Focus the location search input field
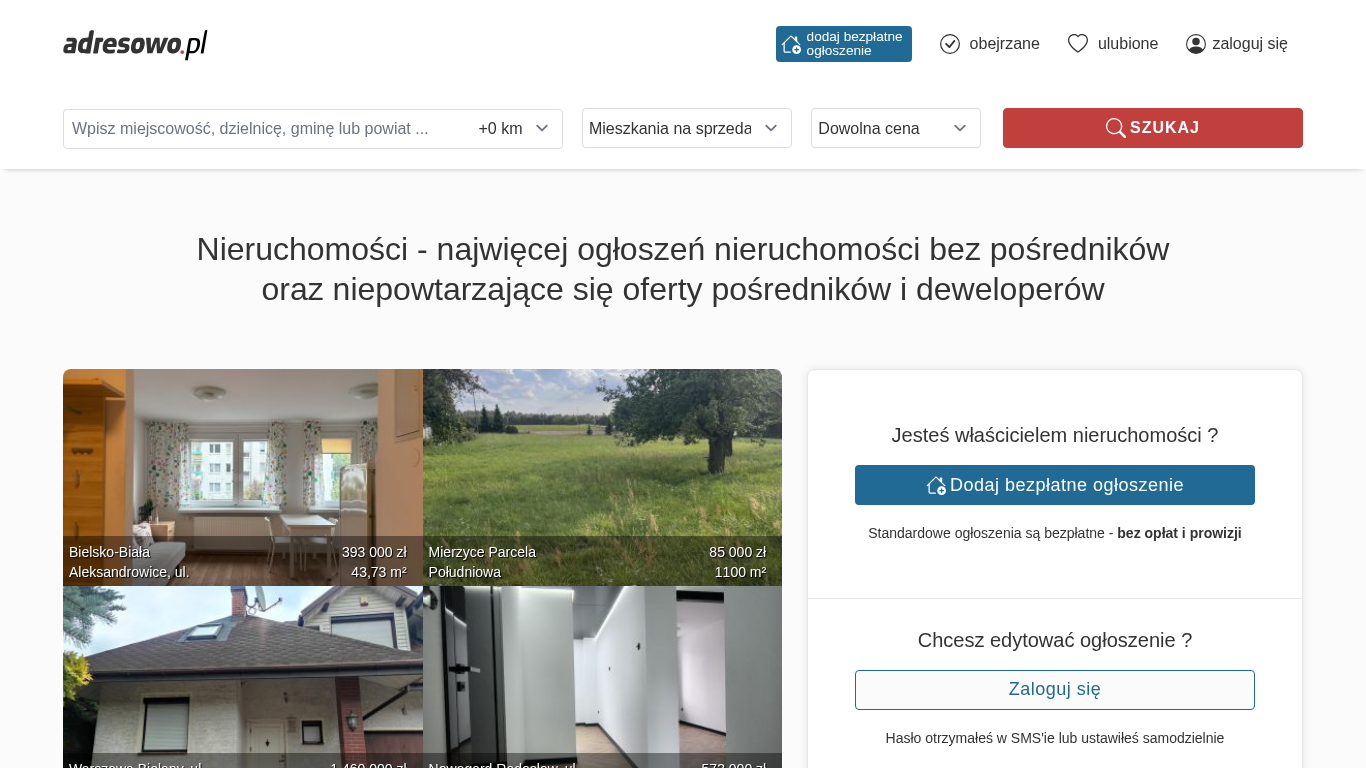The image size is (1366, 768). pos(265,129)
